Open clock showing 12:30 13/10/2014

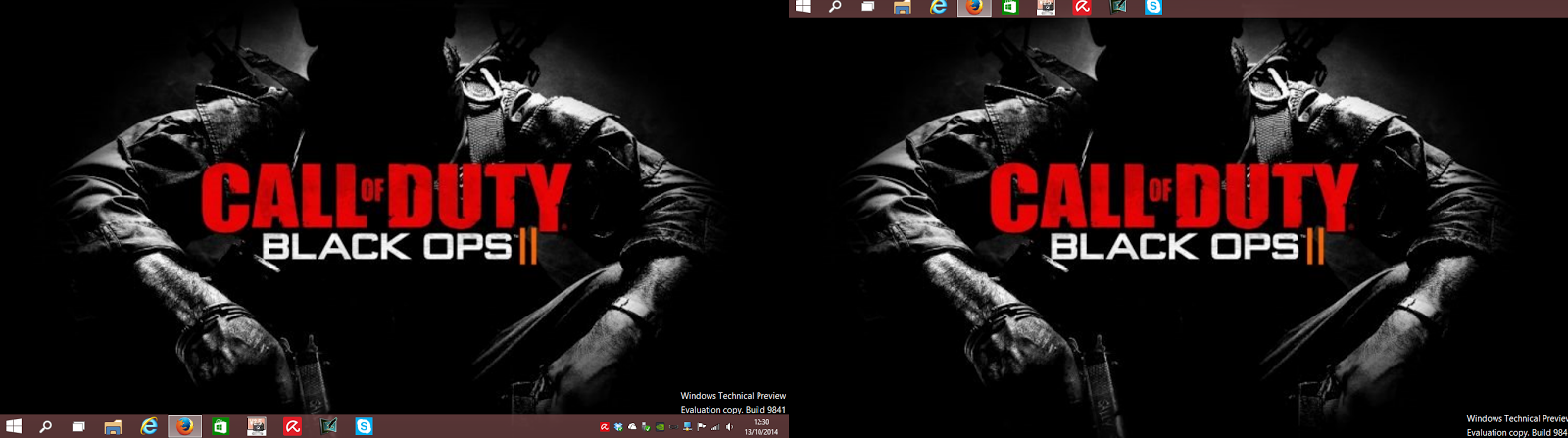[x=761, y=427]
